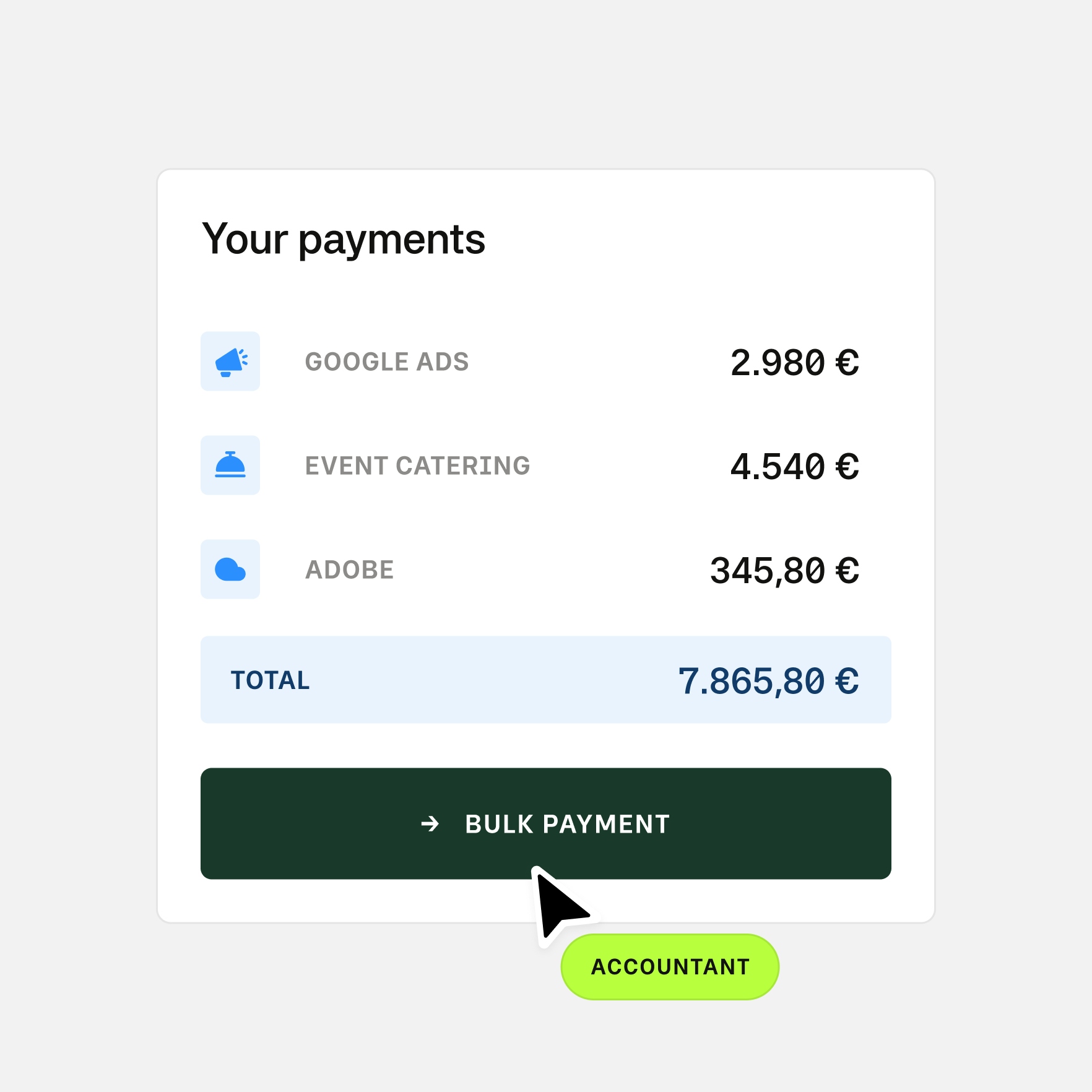This screenshot has width=1092, height=1092.
Task: Click the Your payments heading
Action: 344,240
